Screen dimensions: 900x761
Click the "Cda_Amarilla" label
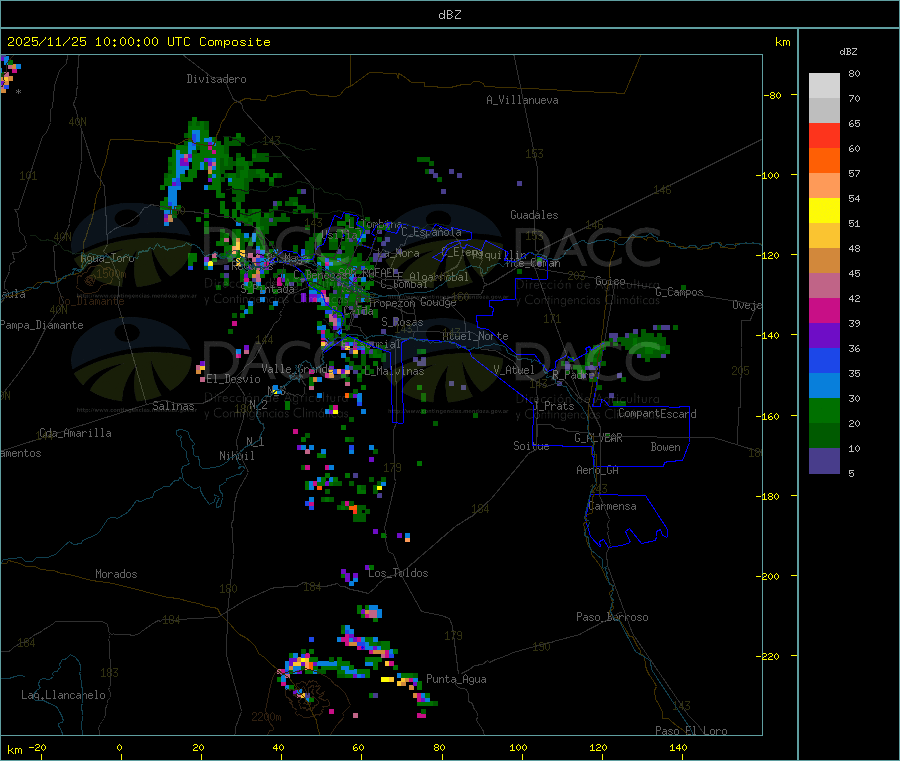(x=75, y=433)
